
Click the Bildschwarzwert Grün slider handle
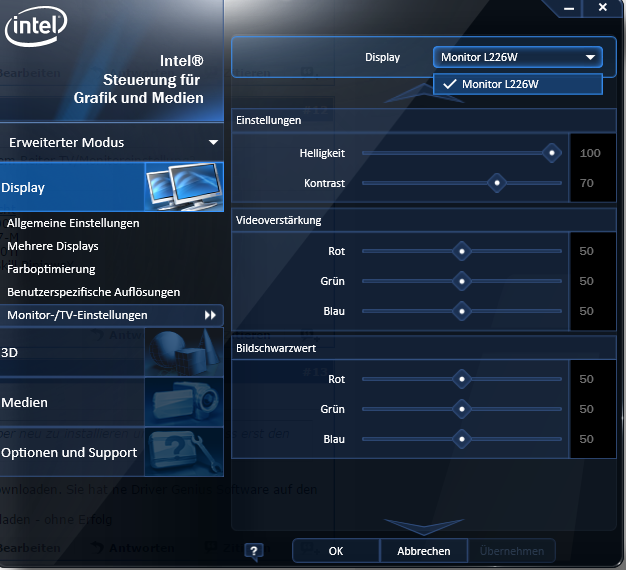(462, 409)
